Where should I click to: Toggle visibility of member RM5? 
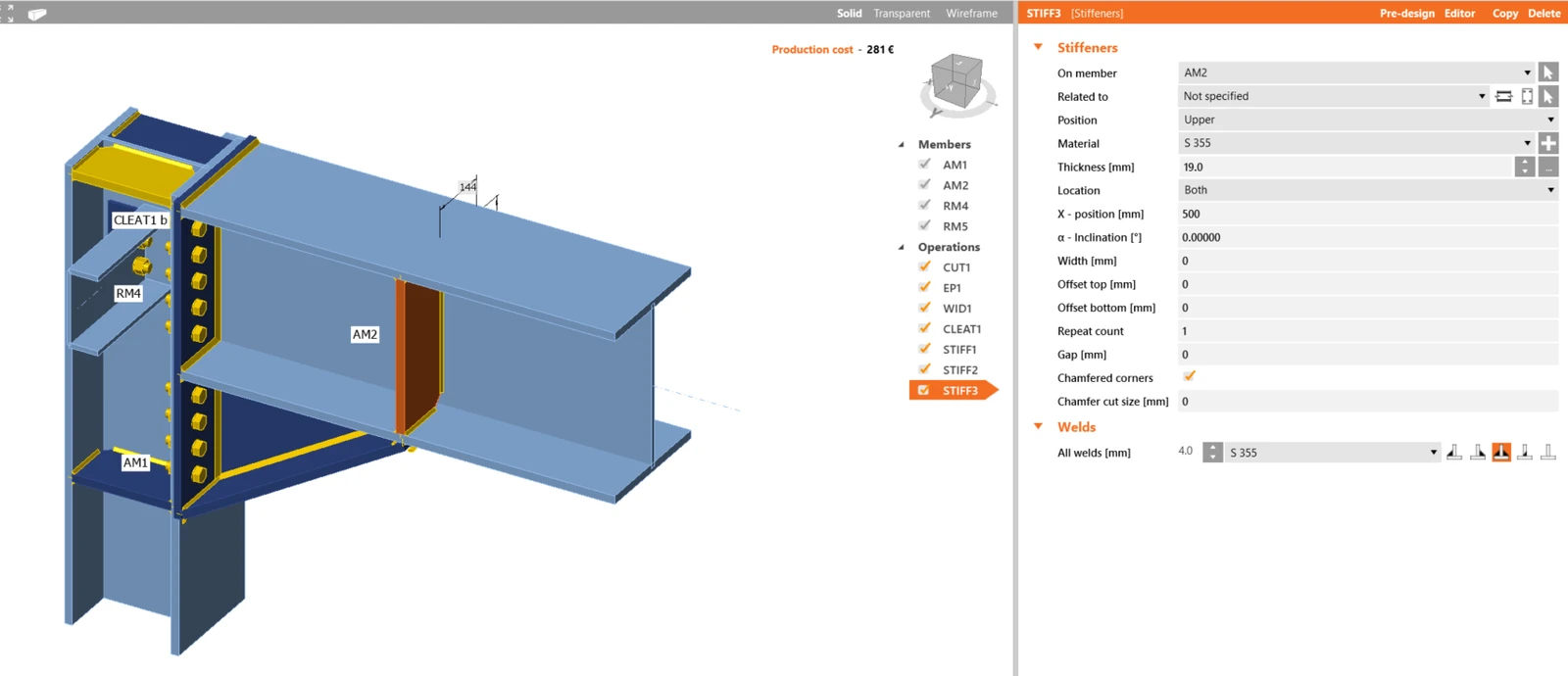pos(924,225)
